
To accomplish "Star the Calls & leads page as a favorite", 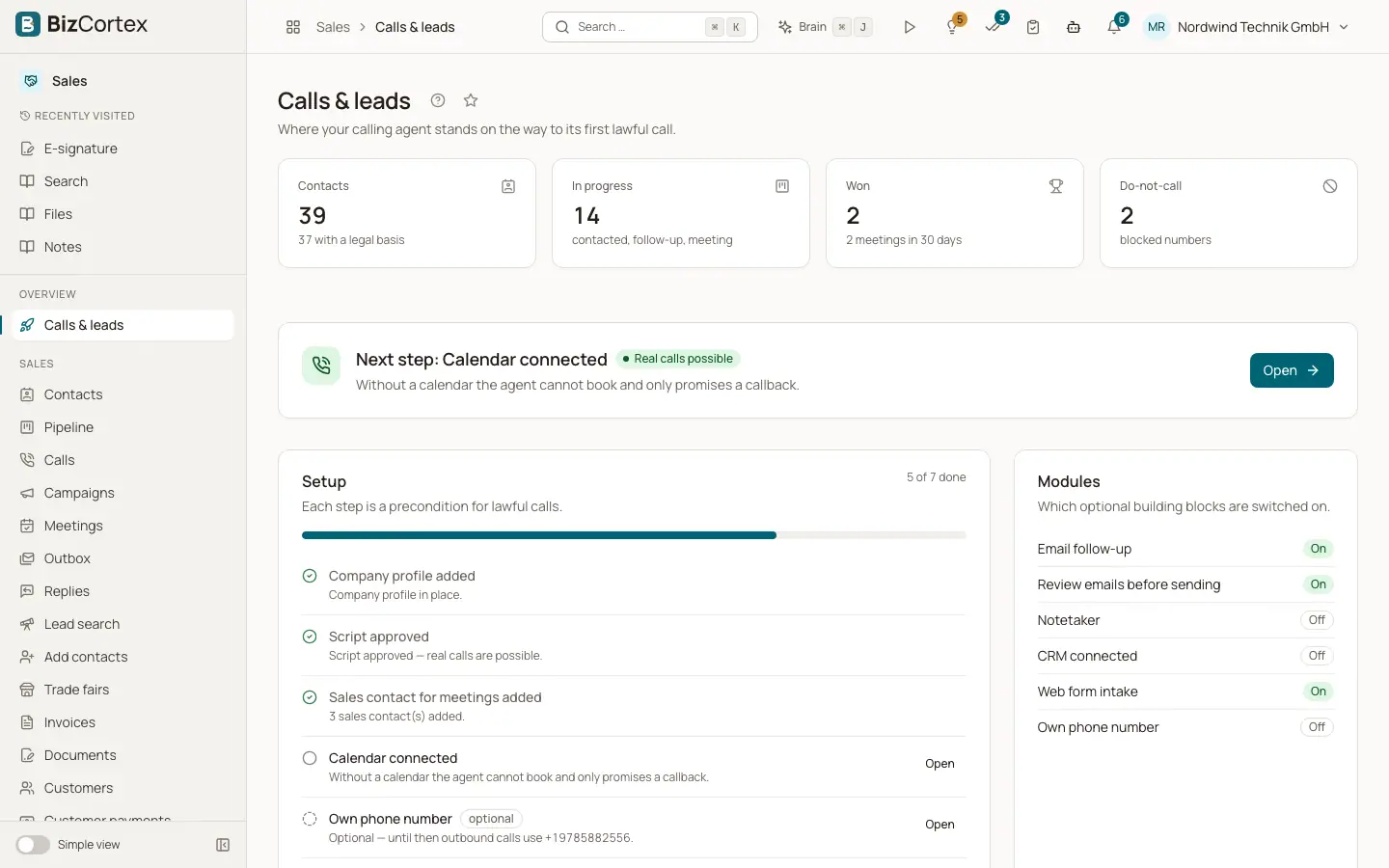I will (471, 100).
